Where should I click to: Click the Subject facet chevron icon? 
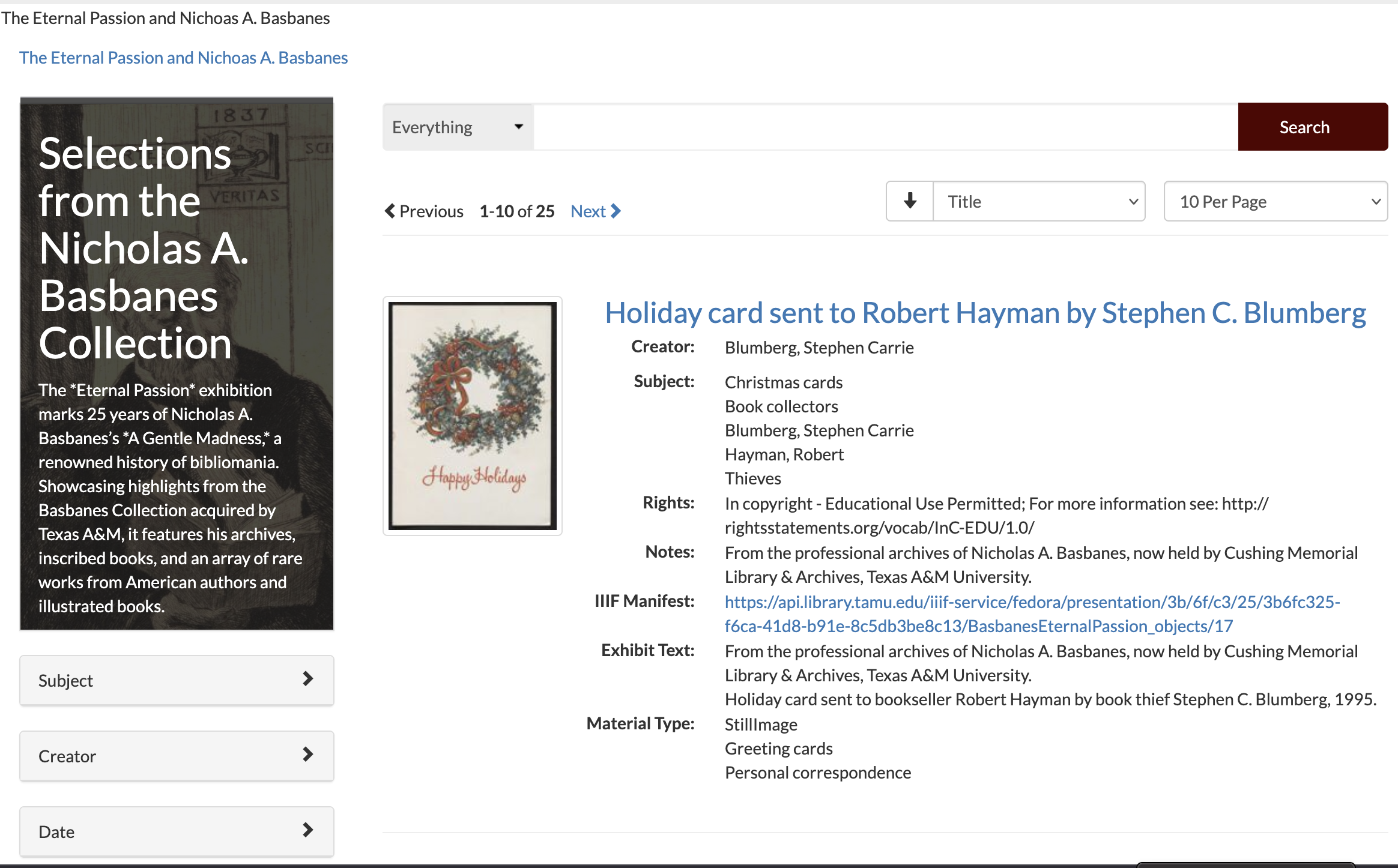click(309, 680)
